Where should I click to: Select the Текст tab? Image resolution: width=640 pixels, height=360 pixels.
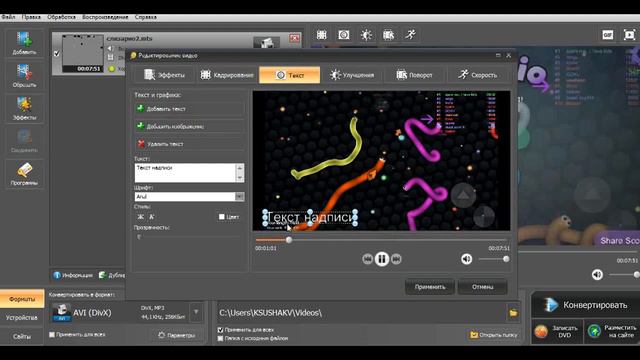tap(289, 75)
